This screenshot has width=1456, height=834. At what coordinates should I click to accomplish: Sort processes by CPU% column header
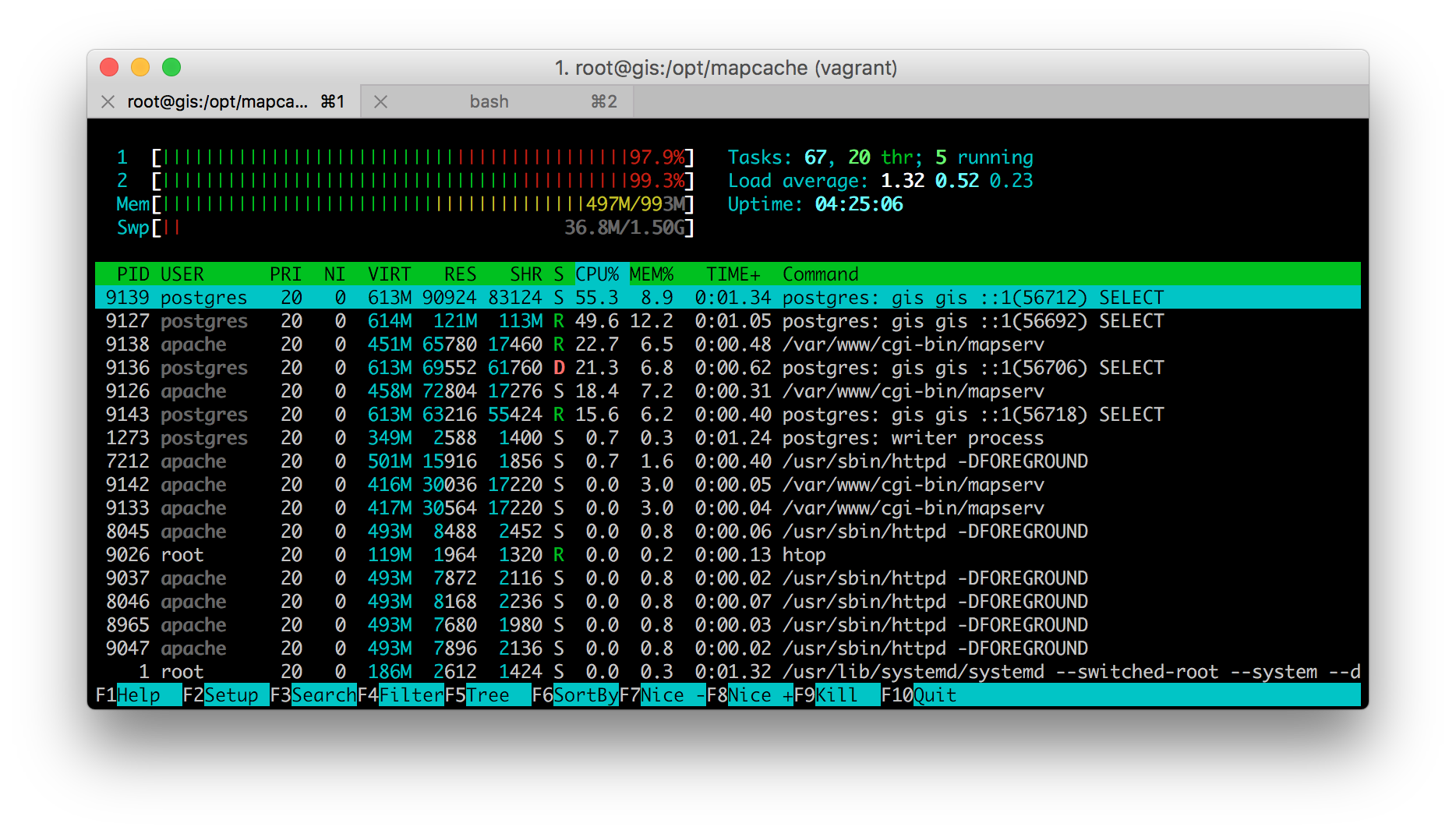click(x=597, y=274)
